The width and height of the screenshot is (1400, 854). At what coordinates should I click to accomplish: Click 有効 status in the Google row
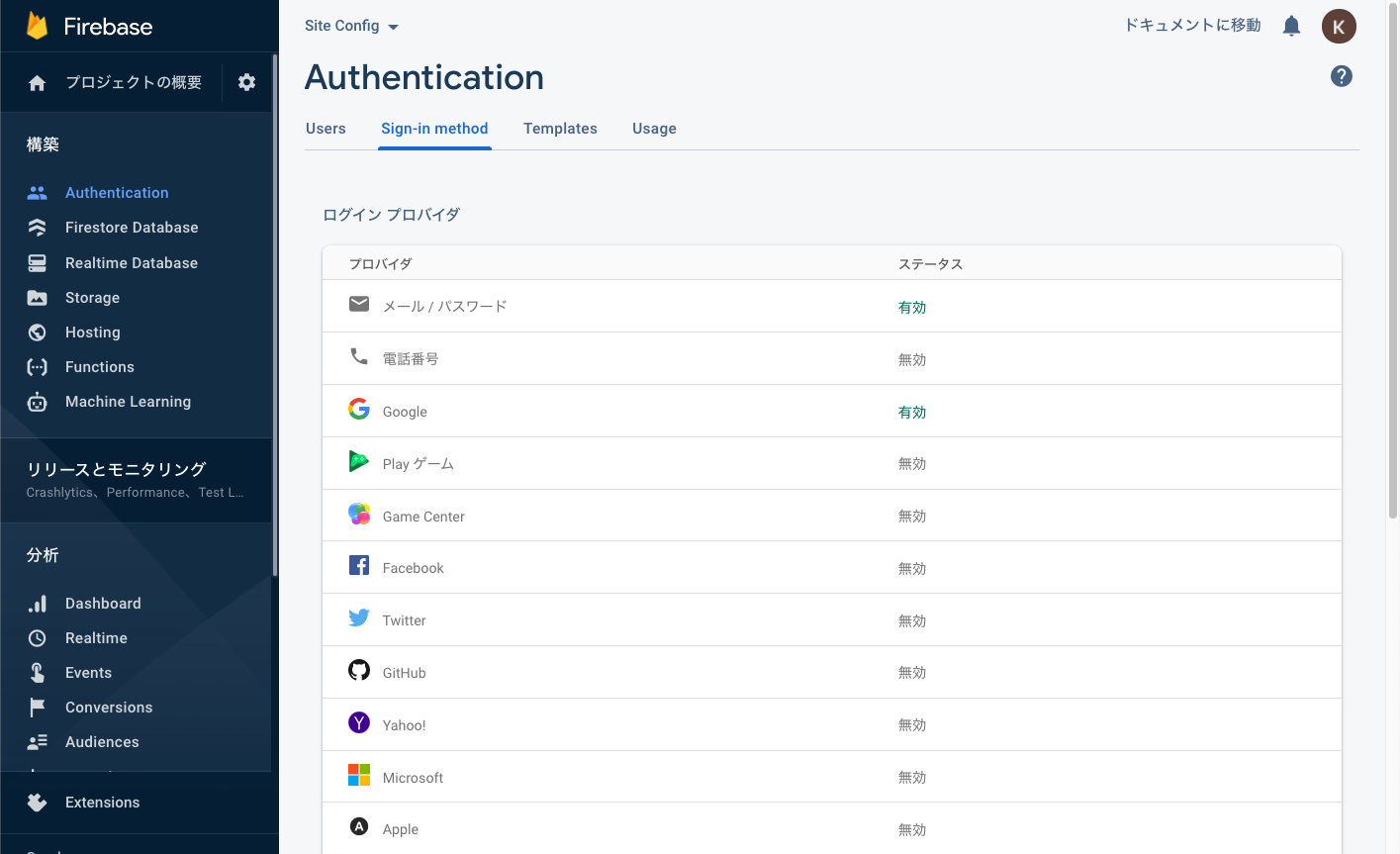[x=912, y=413]
